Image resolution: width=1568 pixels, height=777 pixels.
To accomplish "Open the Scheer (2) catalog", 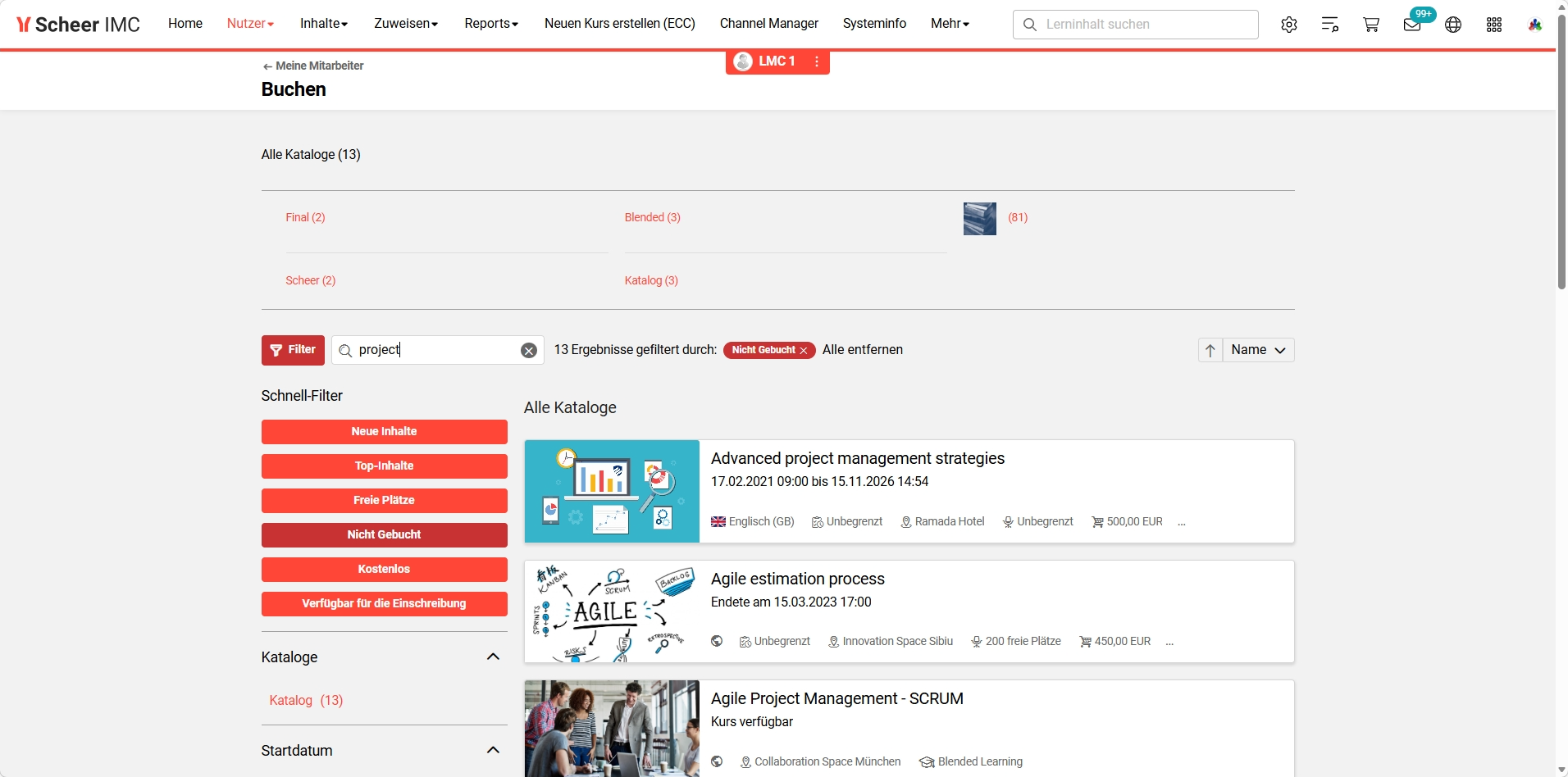I will tap(311, 280).
